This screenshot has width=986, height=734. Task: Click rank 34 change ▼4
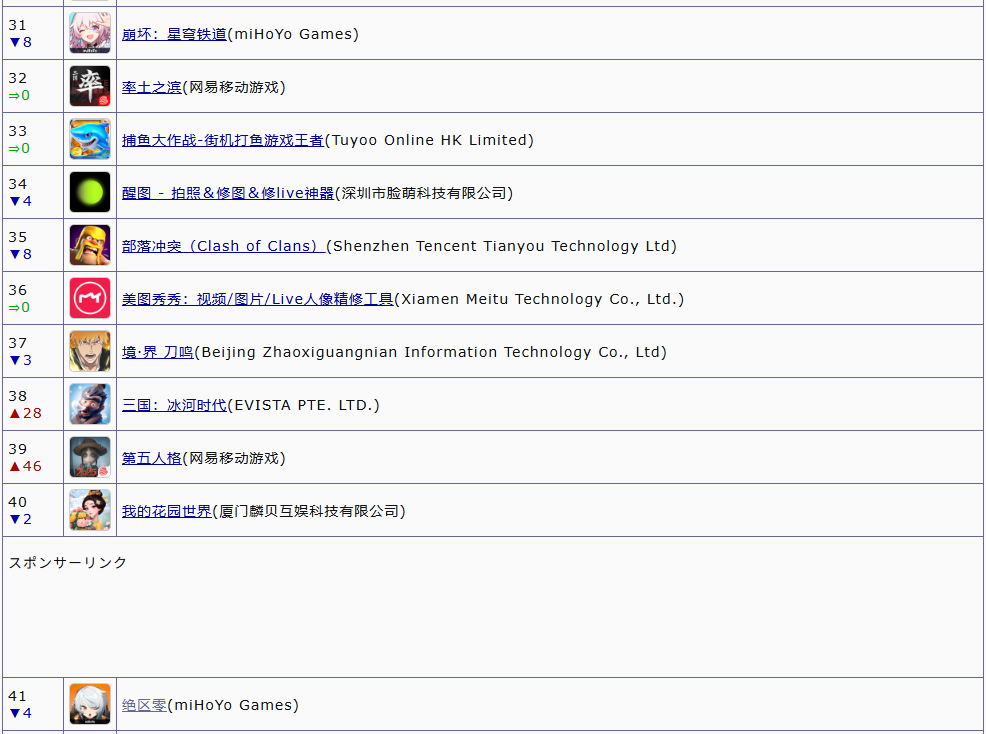pyautogui.click(x=20, y=201)
